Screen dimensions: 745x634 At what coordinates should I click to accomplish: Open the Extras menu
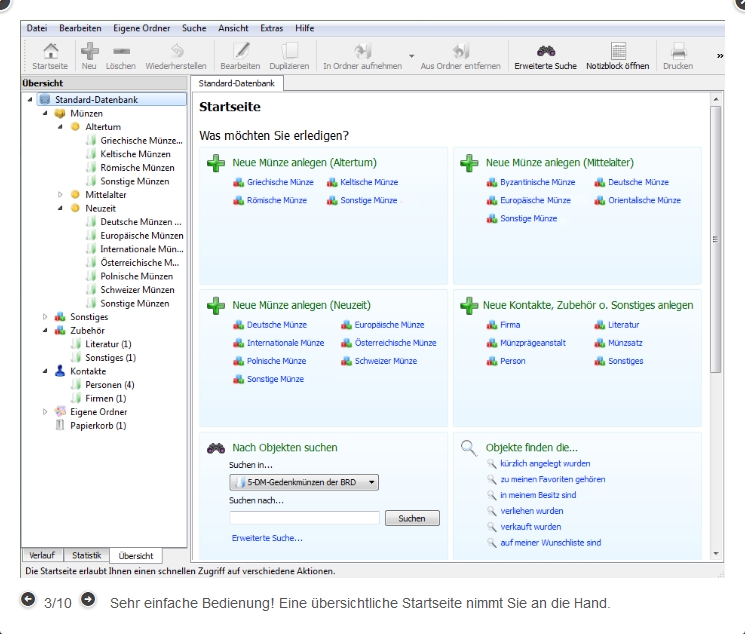click(271, 28)
